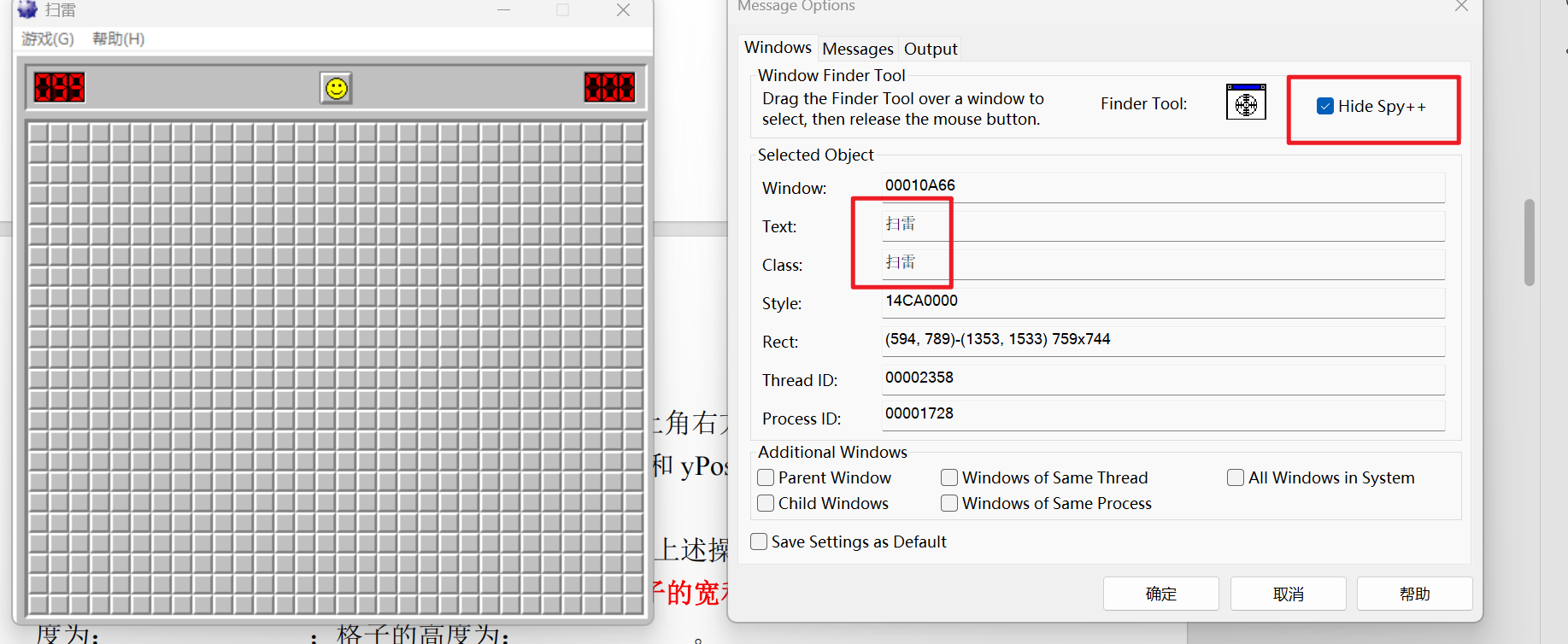Screen dimensions: 1568x644
Task: Click the Minesweeper app icon in title bar
Action: (x=27, y=9)
